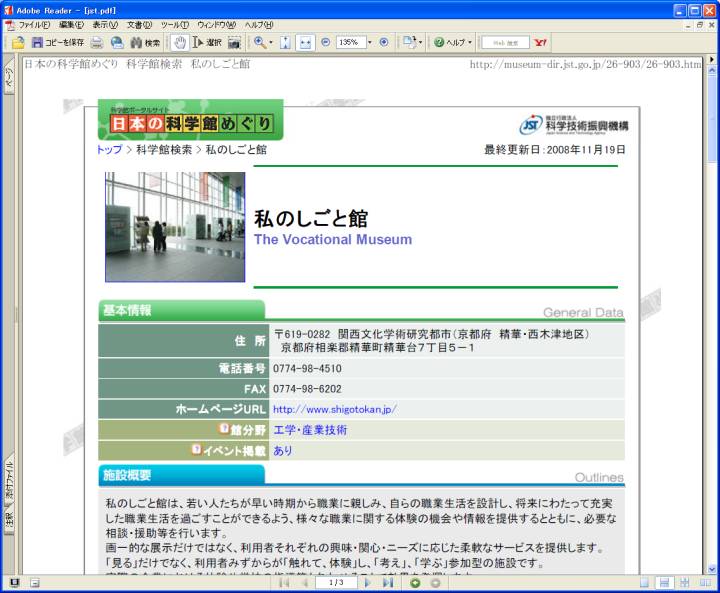Click the トップ breadcrumb link
Viewport: 720px width, 593px height.
pos(109,150)
